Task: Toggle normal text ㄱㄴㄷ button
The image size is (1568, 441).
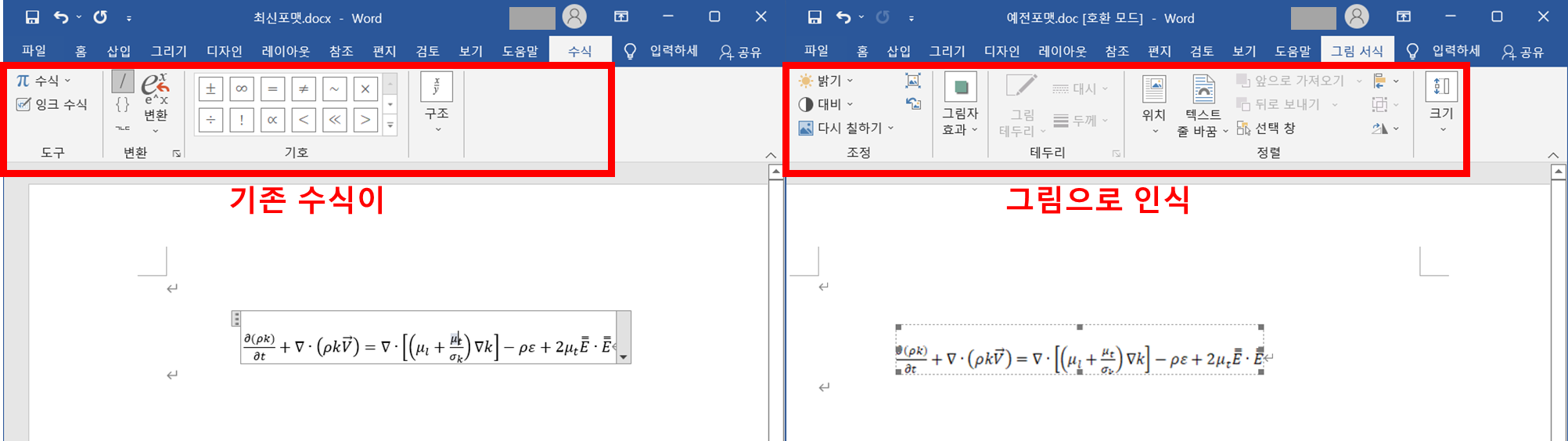Action: (x=123, y=127)
